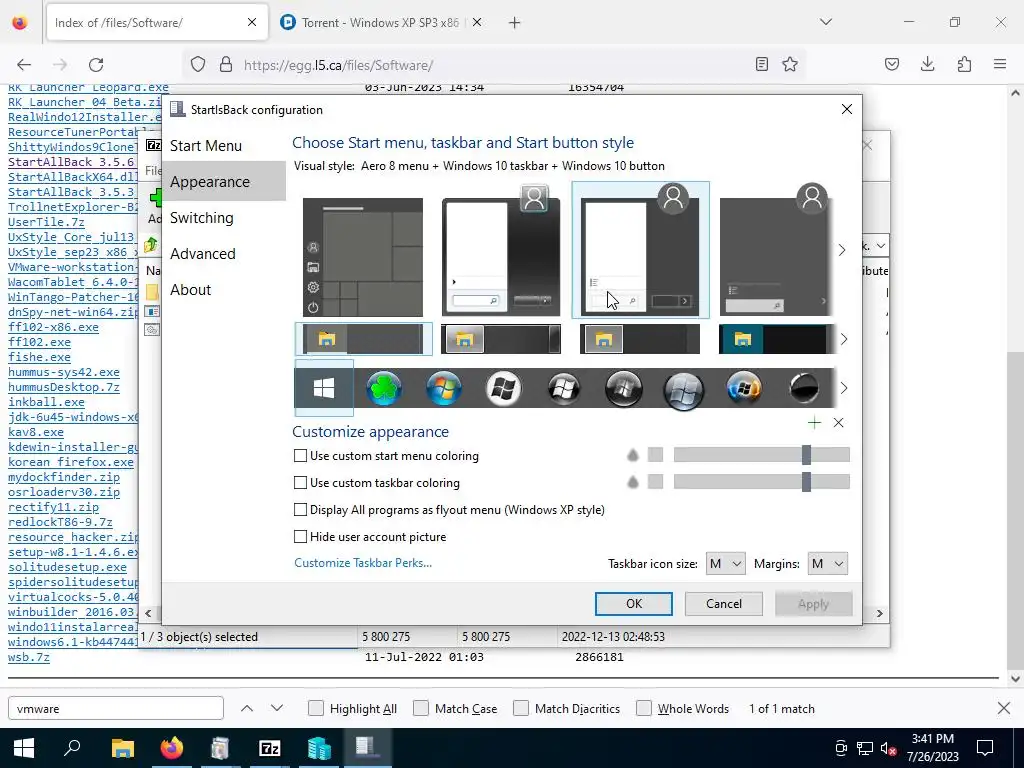
Task: Pick the Windows 7 colored orb button
Action: pos(444,389)
